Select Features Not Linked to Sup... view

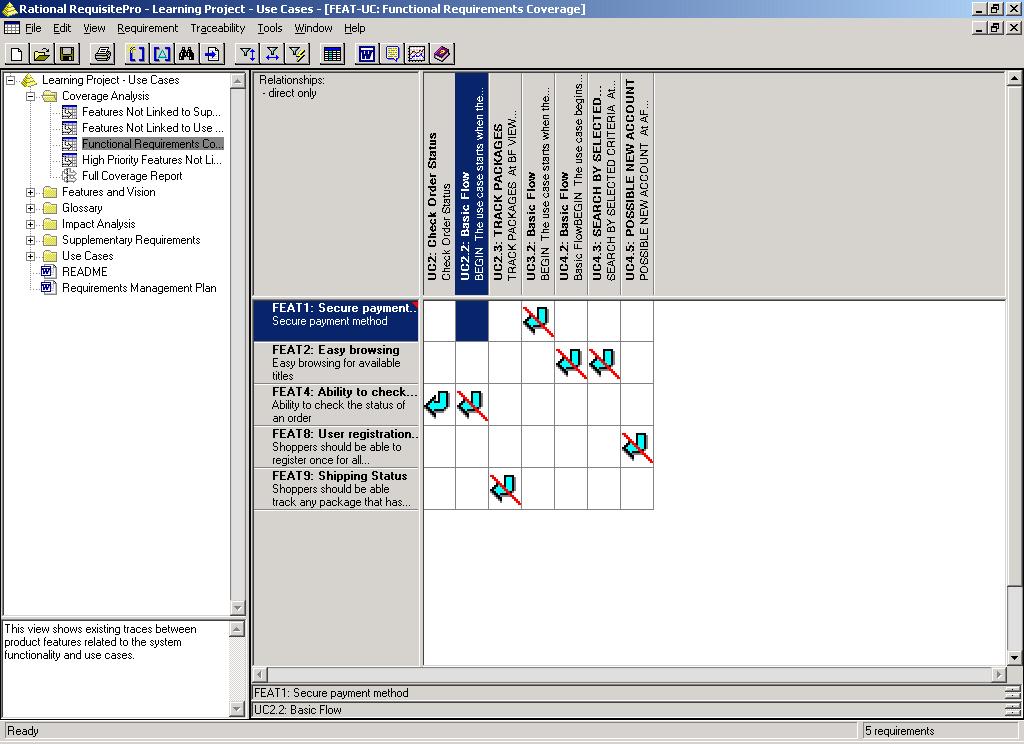151,112
